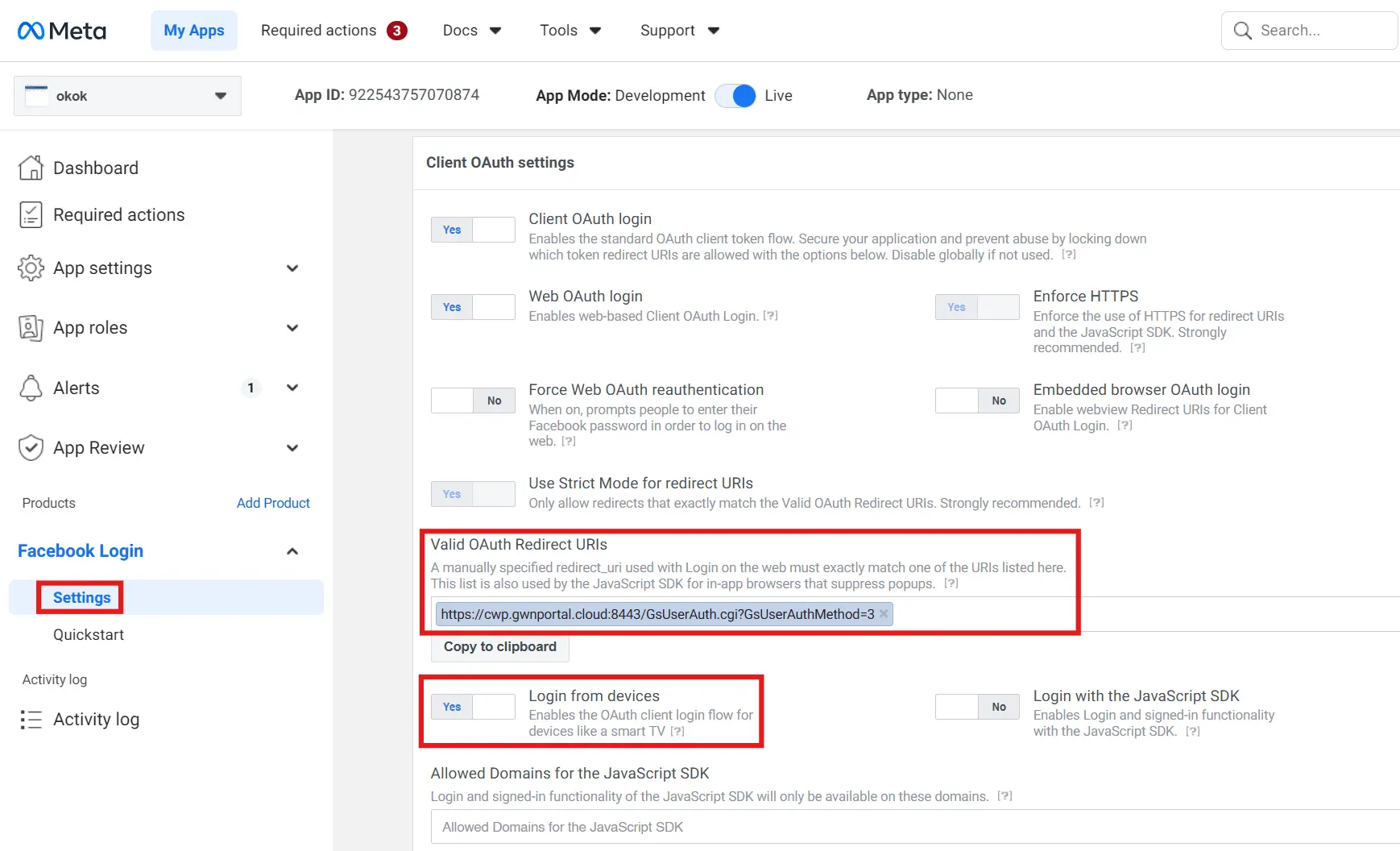Click the Facebook Login heading link

(81, 551)
